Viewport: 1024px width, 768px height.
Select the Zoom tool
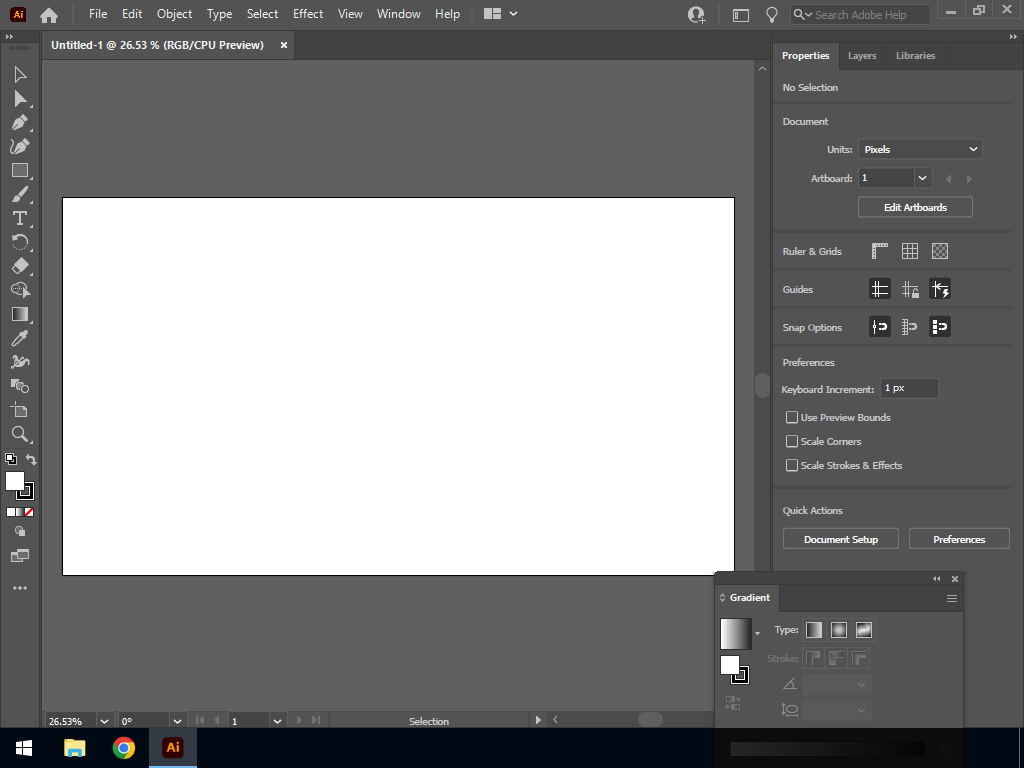click(x=20, y=434)
